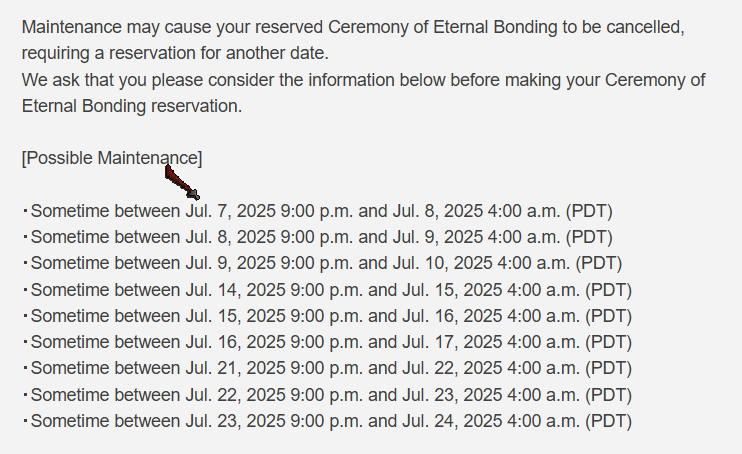Viewport: 742px width, 454px height.
Task: Click the sword-shaped cursor icon
Action: point(182,182)
